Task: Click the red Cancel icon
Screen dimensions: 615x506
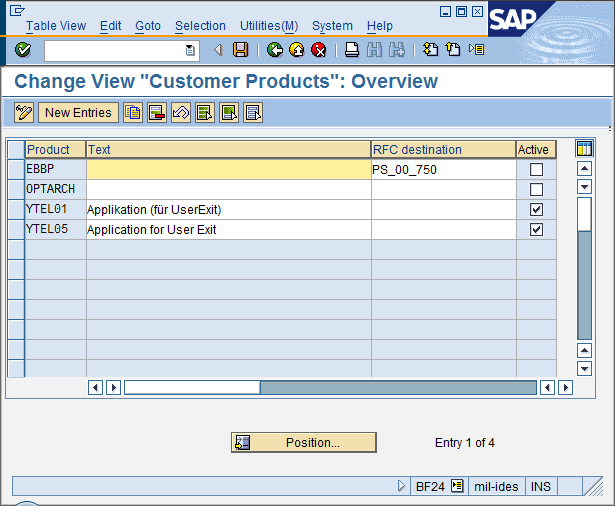Action: [x=318, y=50]
